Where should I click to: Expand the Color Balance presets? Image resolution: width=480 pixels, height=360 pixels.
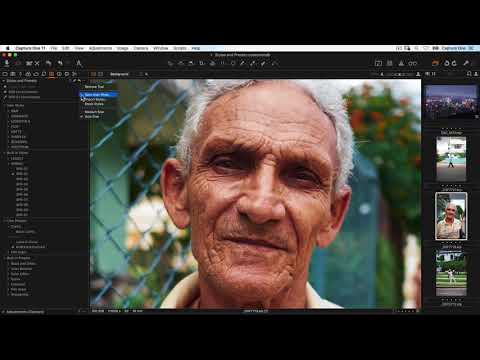pyautogui.click(x=9, y=269)
